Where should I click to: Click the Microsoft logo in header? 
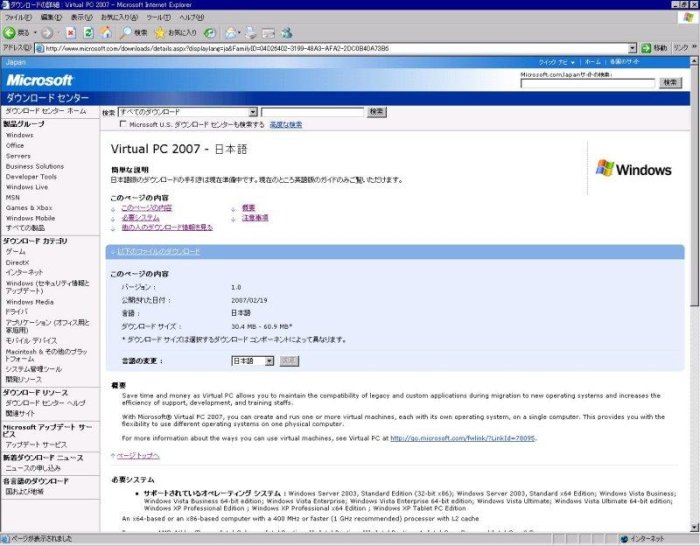coord(39,80)
